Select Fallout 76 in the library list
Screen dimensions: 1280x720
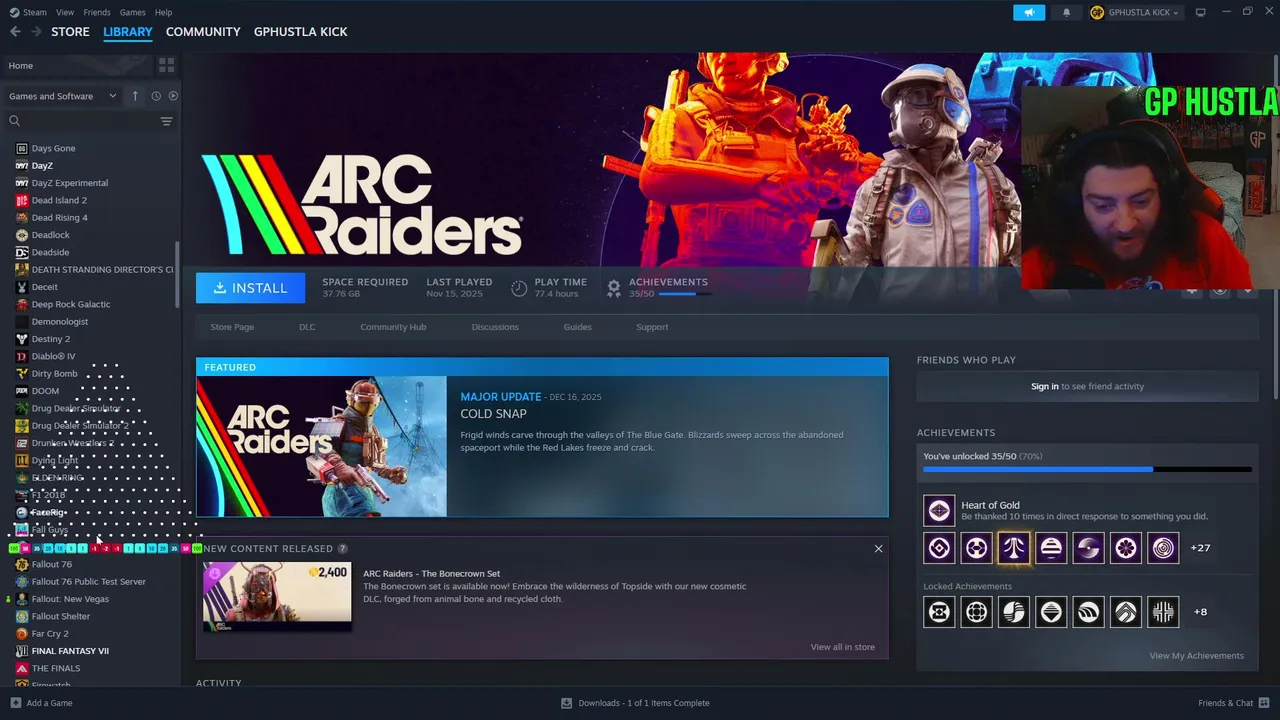51,564
